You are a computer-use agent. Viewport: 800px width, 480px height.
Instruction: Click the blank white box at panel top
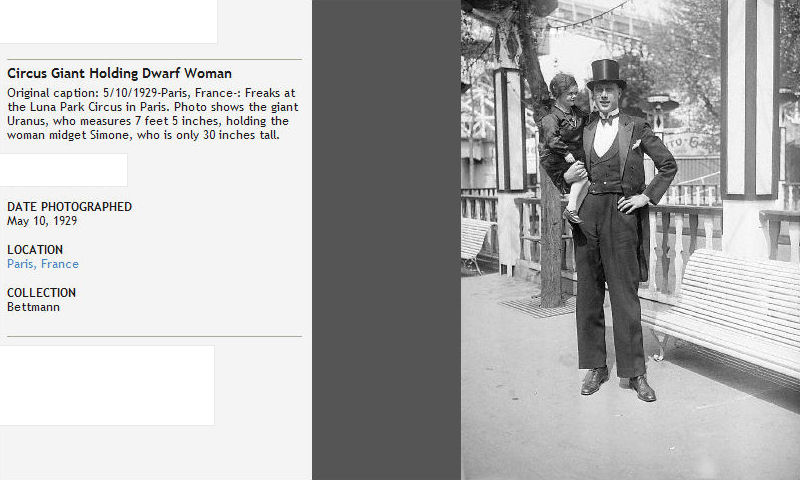pyautogui.click(x=108, y=21)
